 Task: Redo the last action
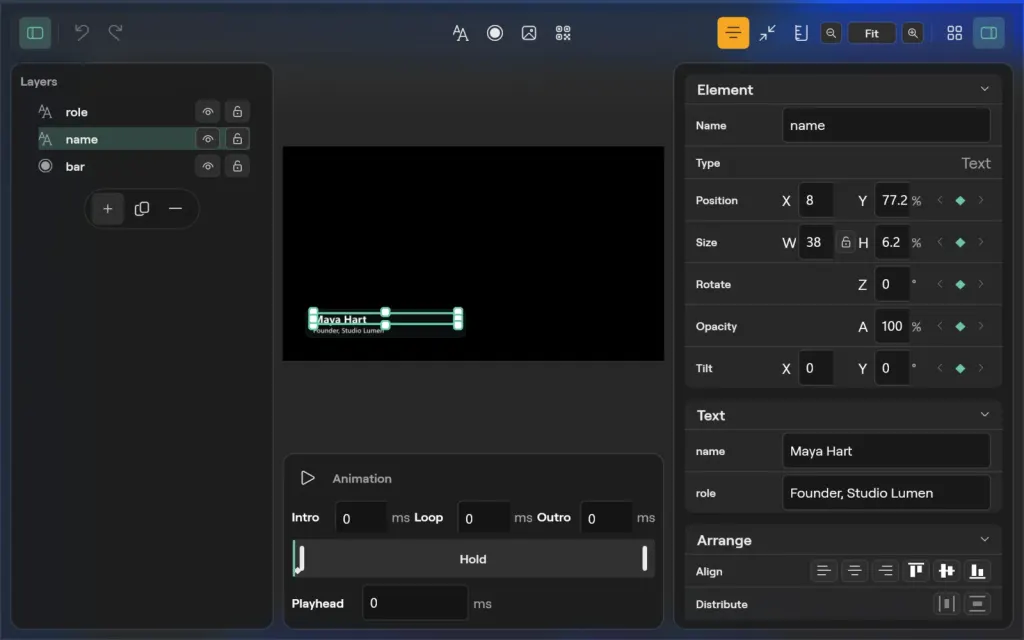click(115, 32)
